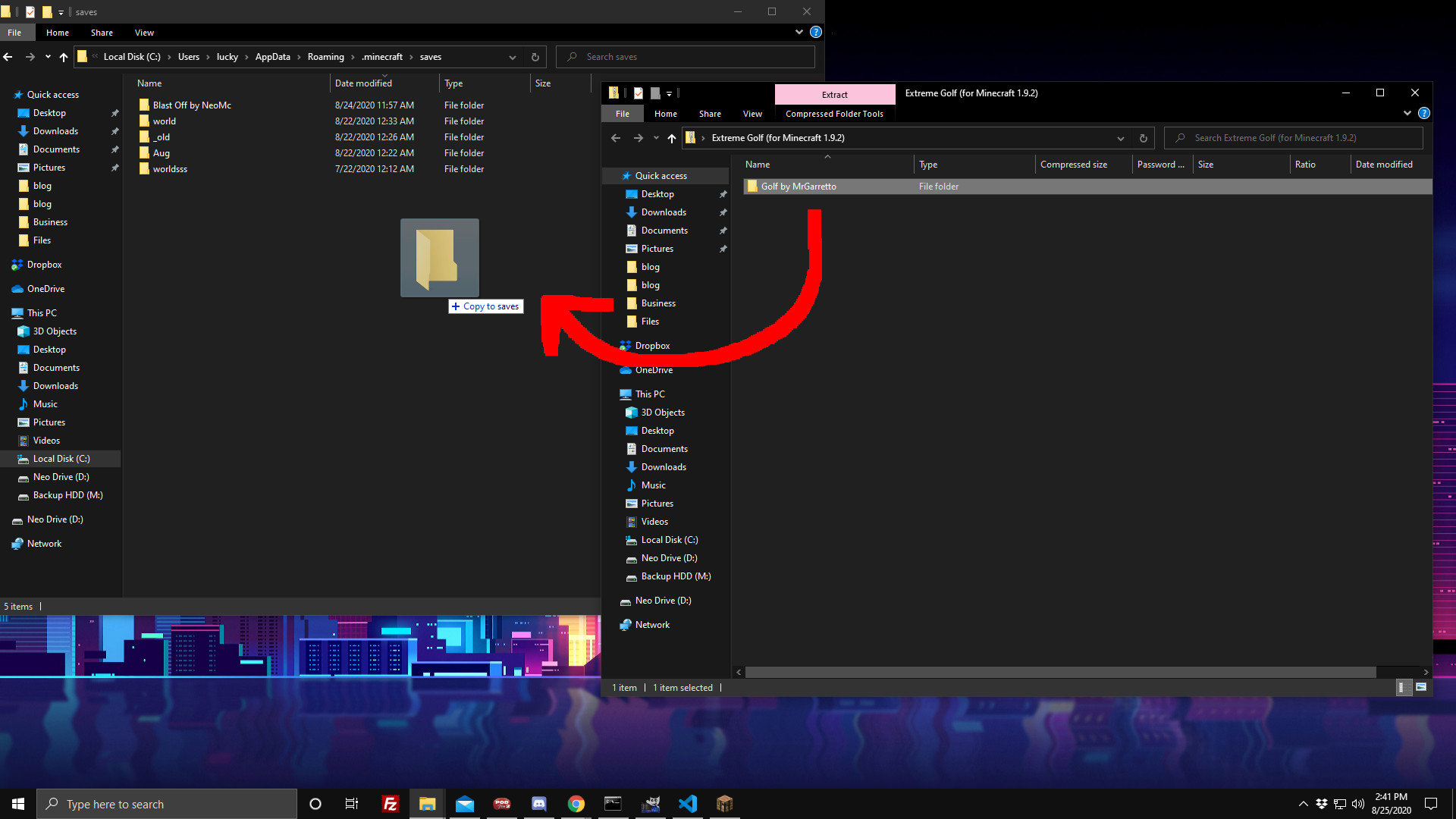The width and height of the screenshot is (1456, 819).
Task: Refresh the saves folder view
Action: pos(535,57)
